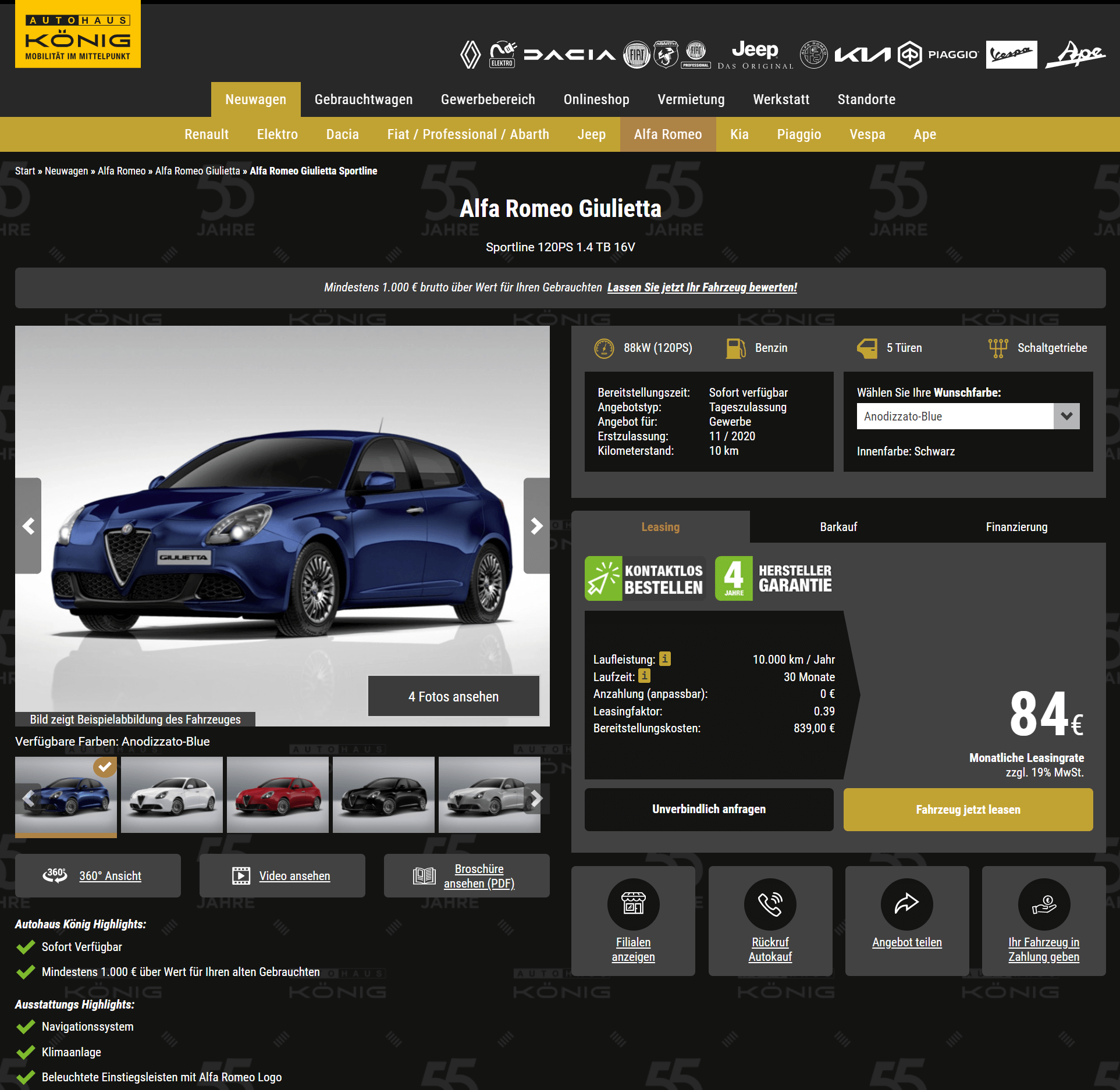Select the white Giulietta color thumbnail
The height and width of the screenshot is (1090, 1120).
172,795
